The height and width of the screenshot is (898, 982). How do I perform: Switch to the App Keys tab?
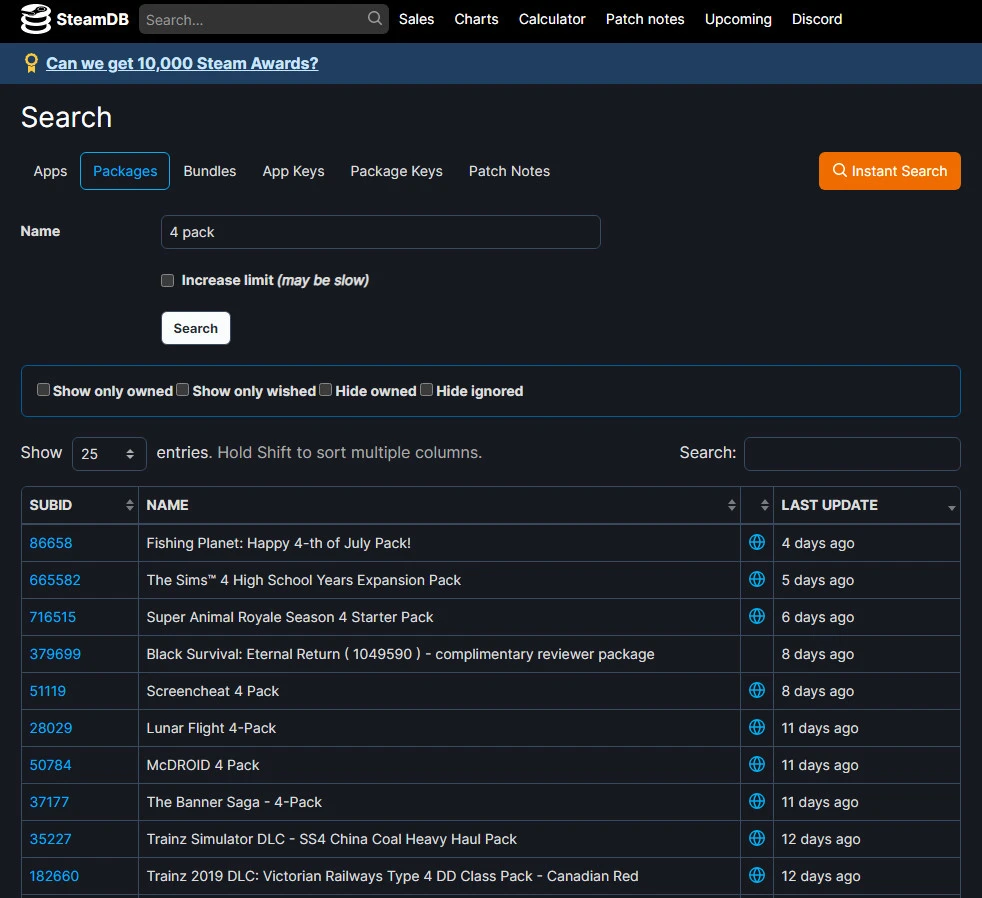click(x=293, y=171)
